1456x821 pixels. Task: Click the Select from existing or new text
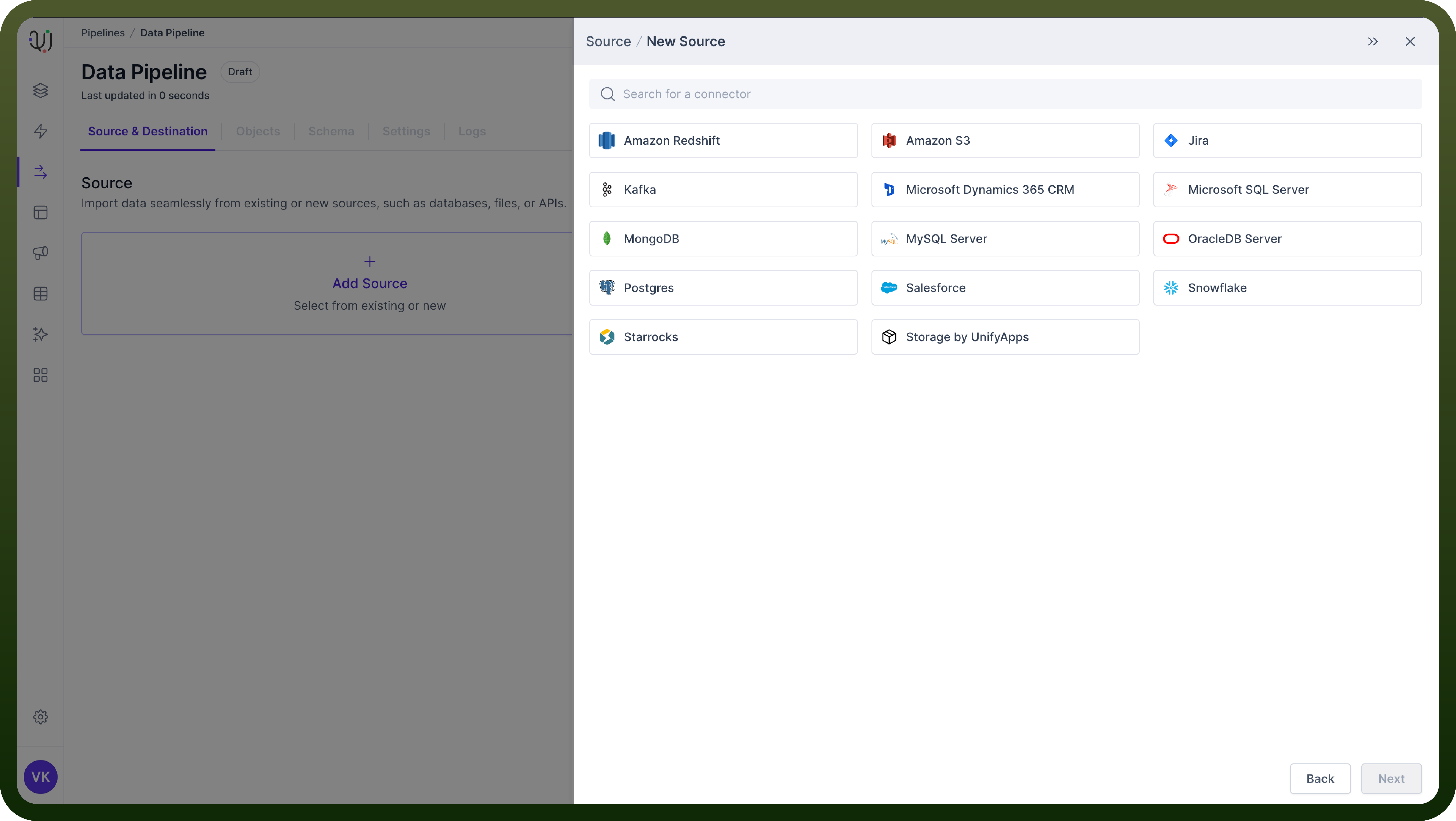[370, 306]
